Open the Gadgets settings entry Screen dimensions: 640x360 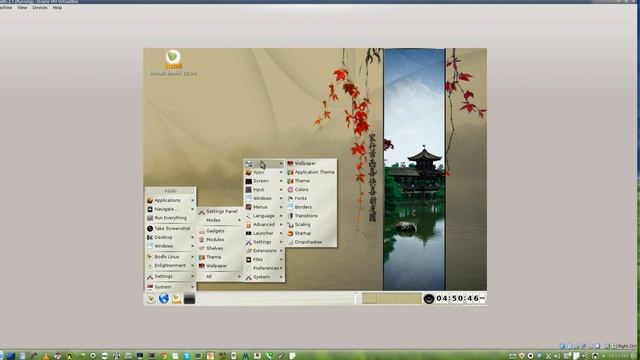(220, 231)
